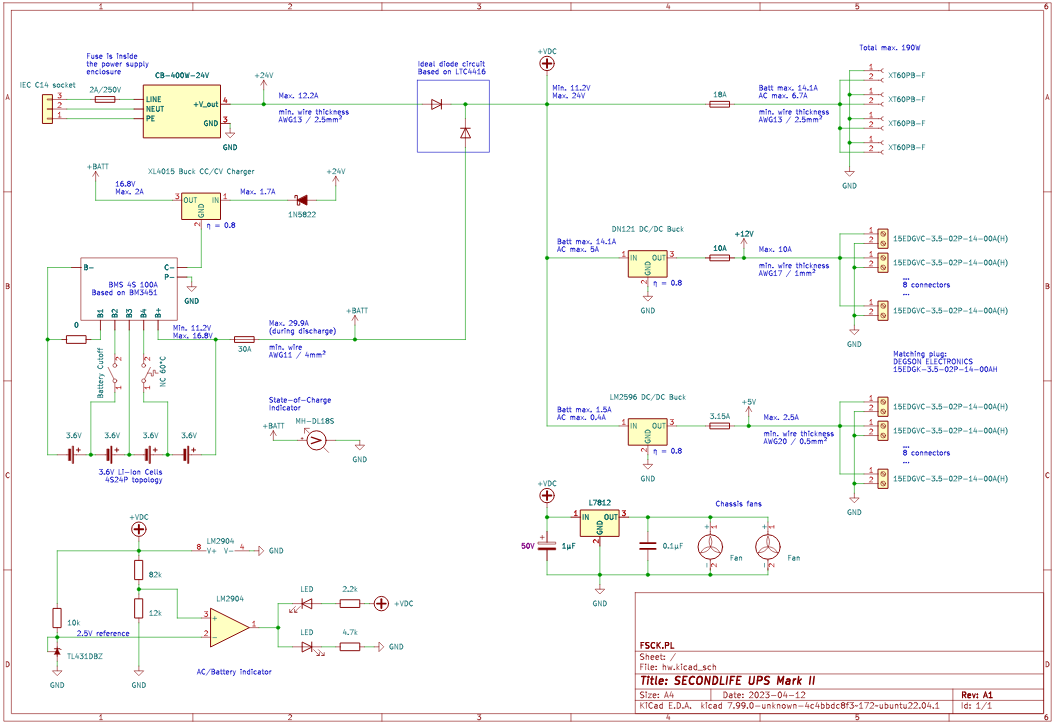The image size is (1052, 725).
Task: Click the DN121 DC/DC buck converter
Action: (x=647, y=263)
